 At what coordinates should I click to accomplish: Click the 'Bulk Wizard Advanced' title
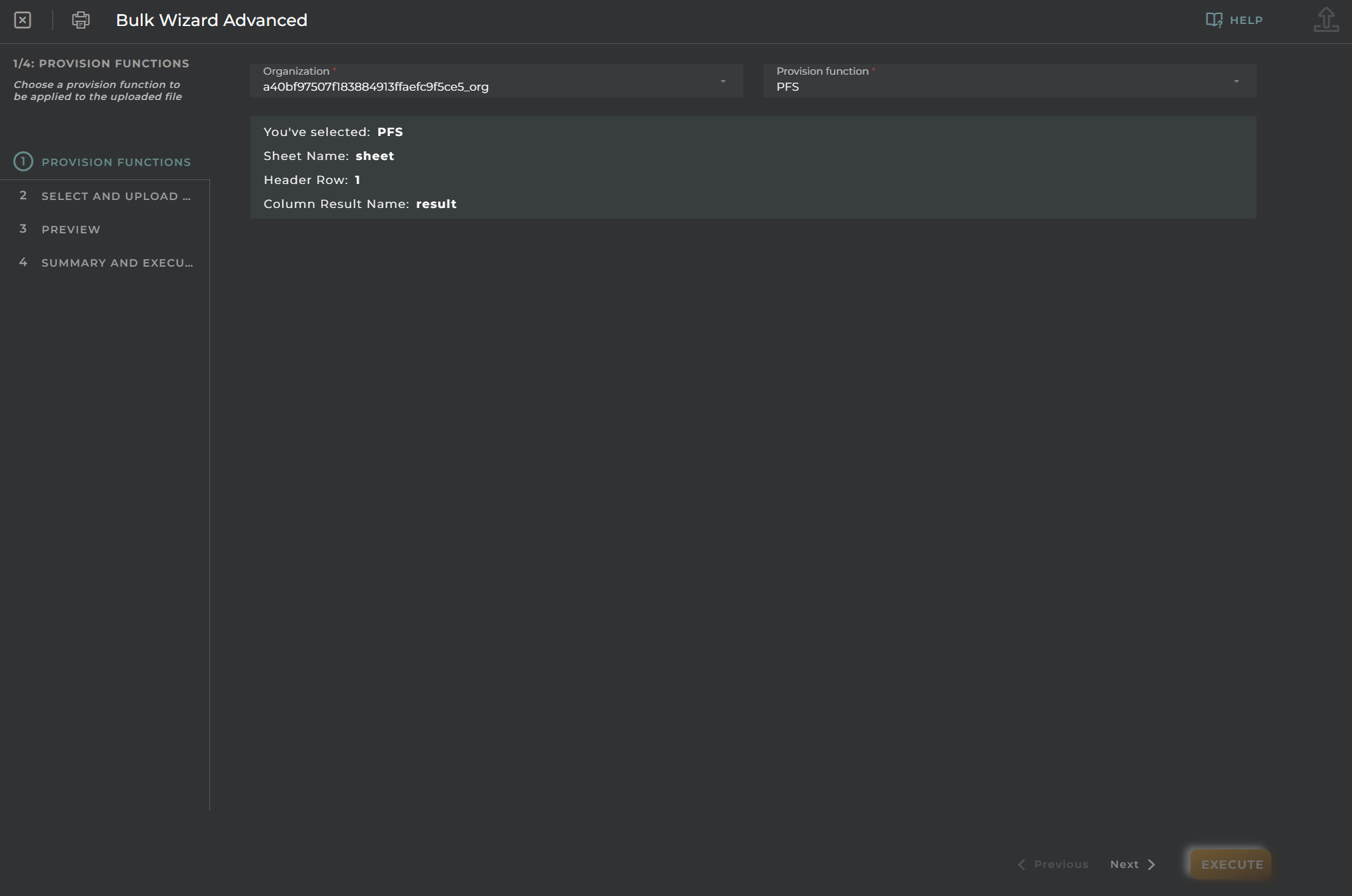pyautogui.click(x=211, y=20)
